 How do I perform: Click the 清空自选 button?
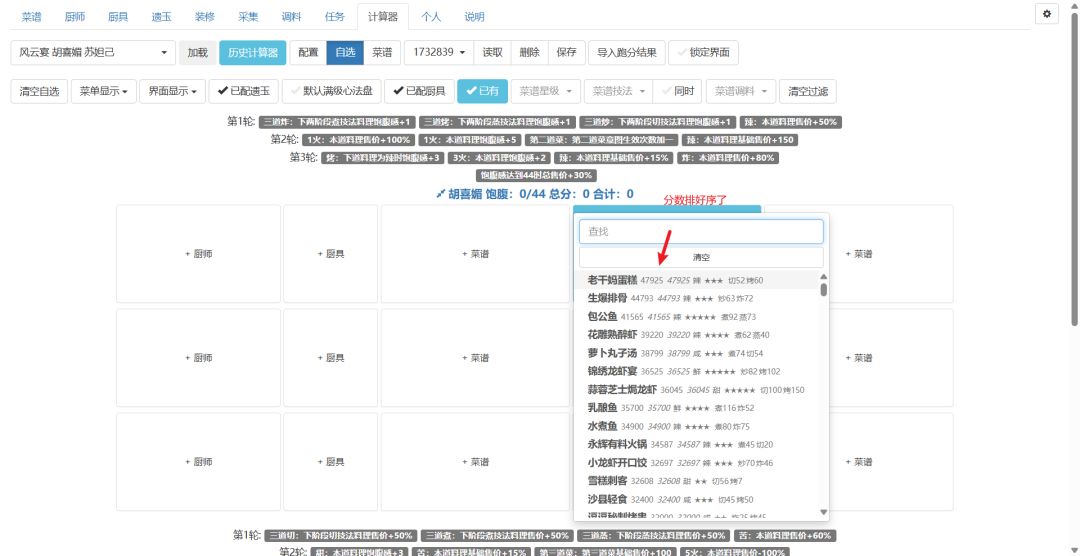click(x=39, y=91)
